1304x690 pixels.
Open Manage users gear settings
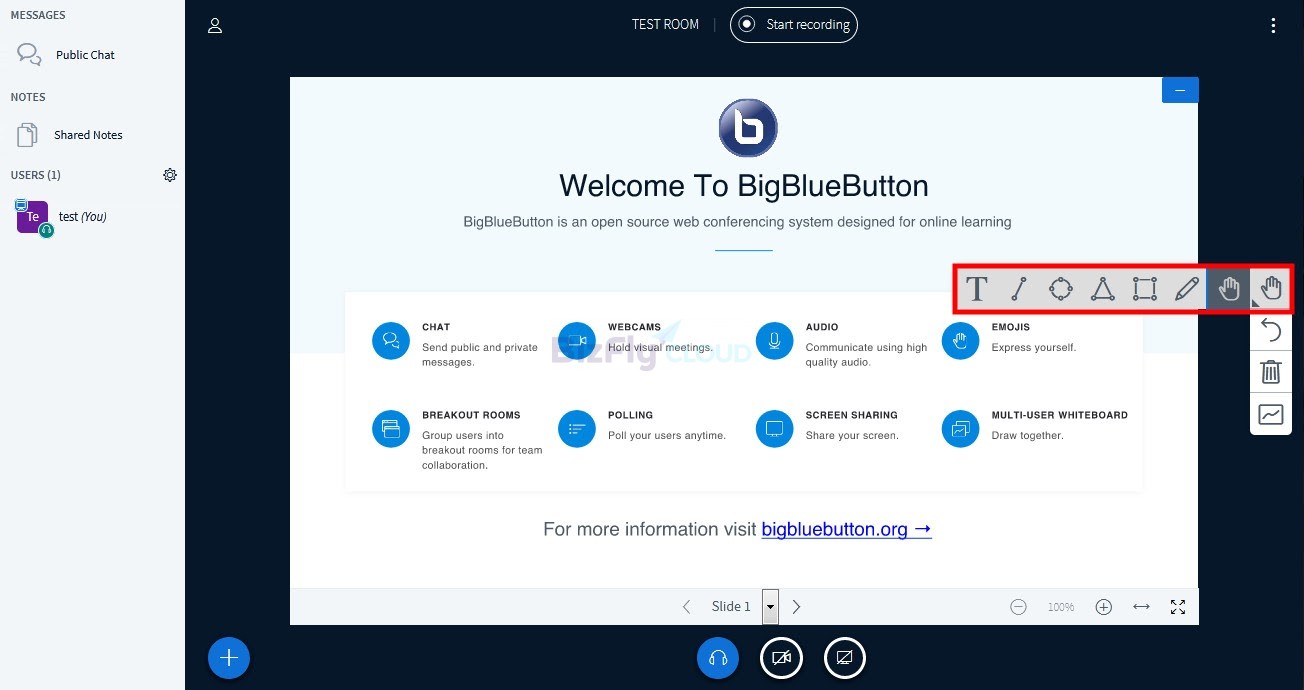pos(170,175)
